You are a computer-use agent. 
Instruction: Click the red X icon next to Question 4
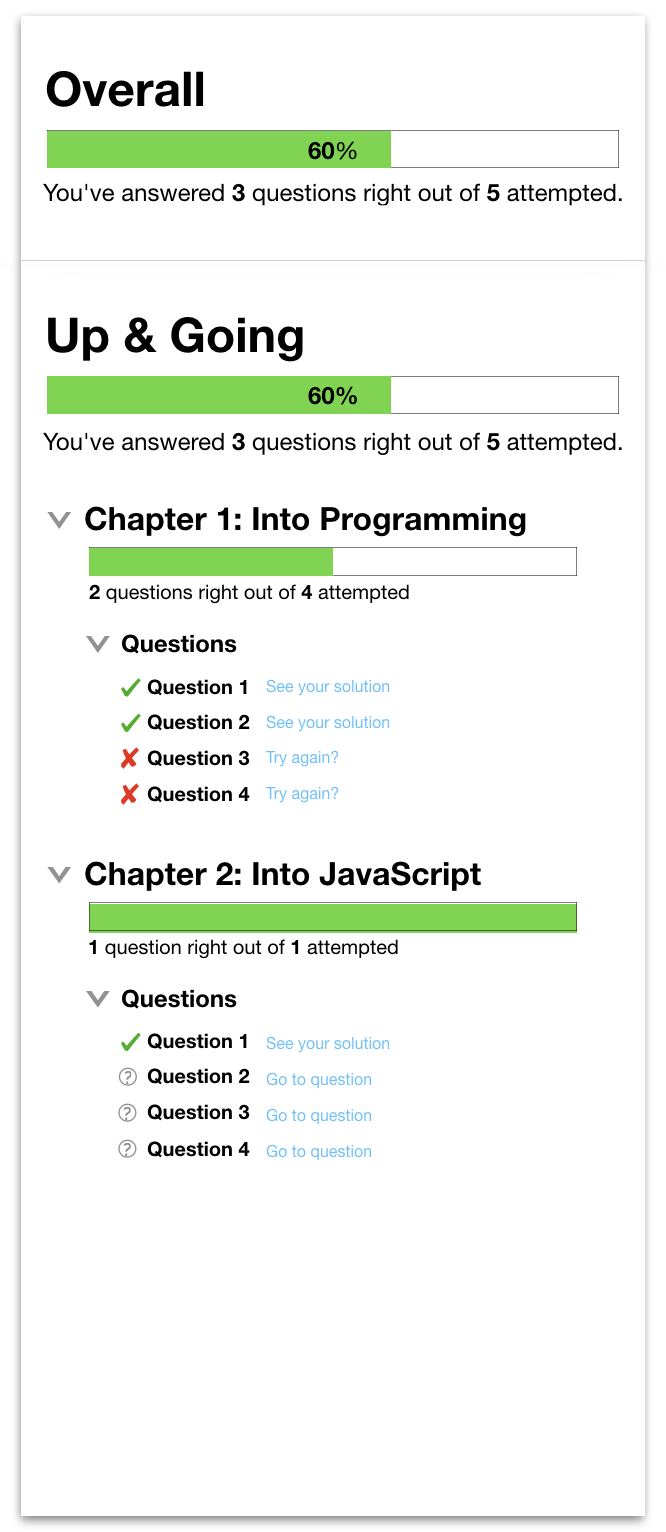[x=129, y=793]
